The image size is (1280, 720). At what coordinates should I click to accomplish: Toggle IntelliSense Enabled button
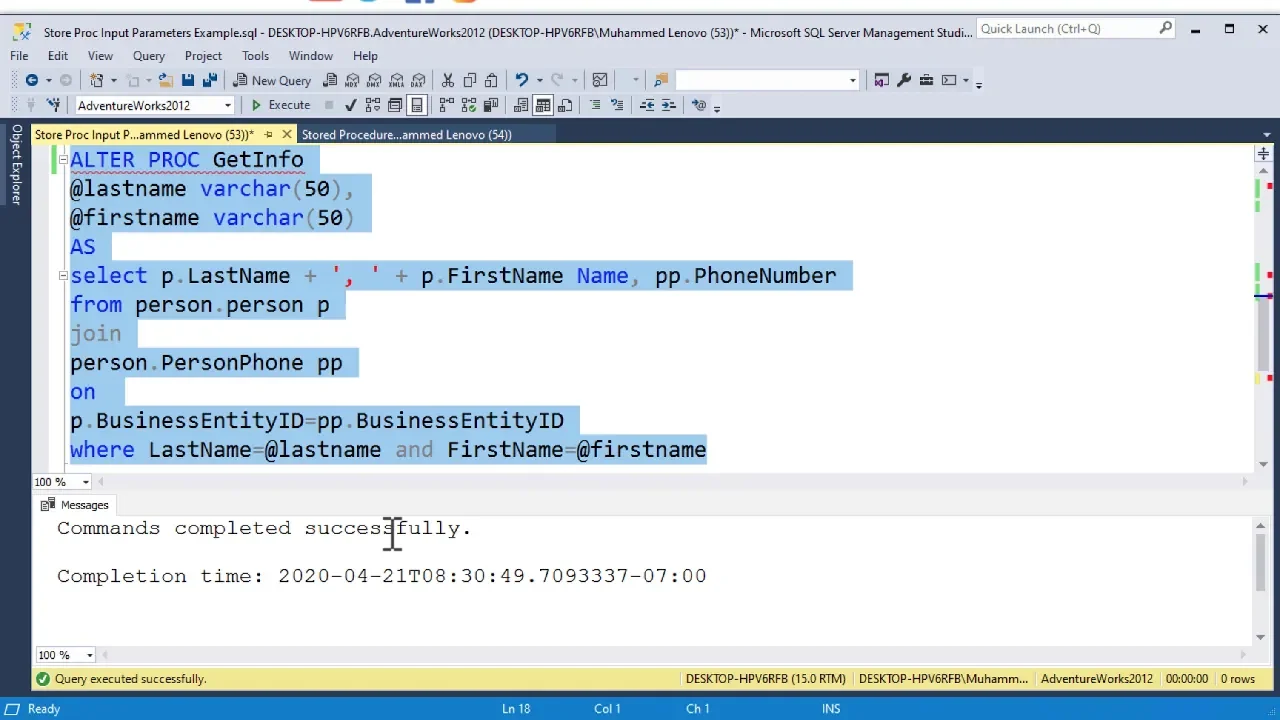tap(417, 105)
